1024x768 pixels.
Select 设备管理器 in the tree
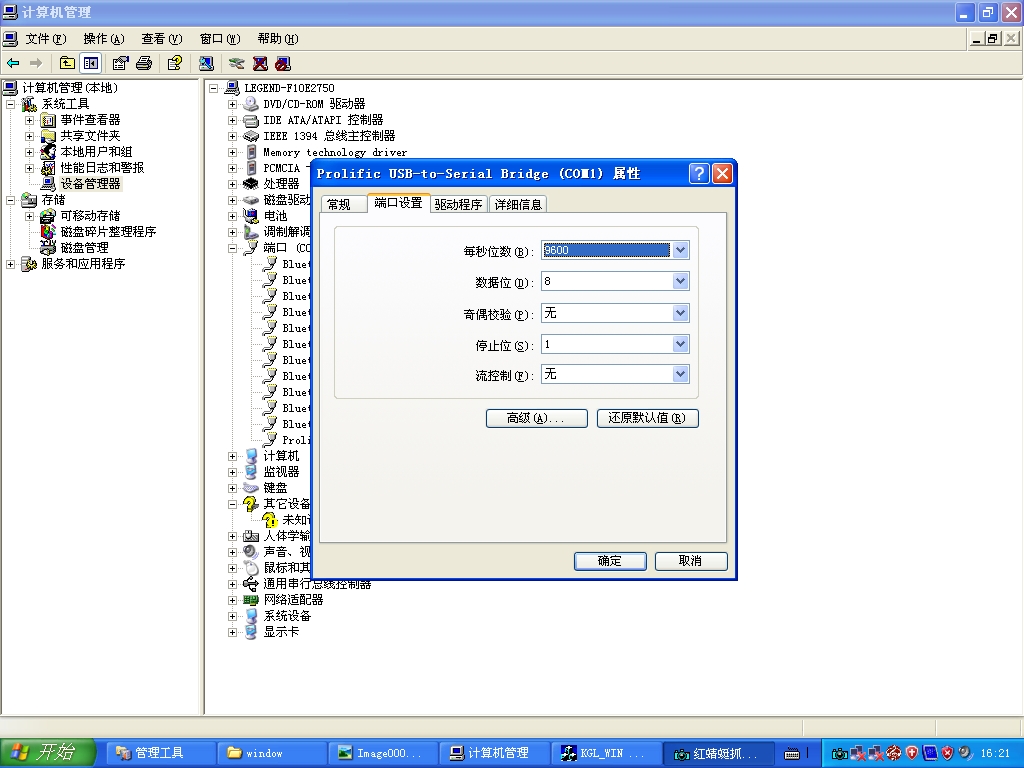pyautogui.click(x=90, y=184)
